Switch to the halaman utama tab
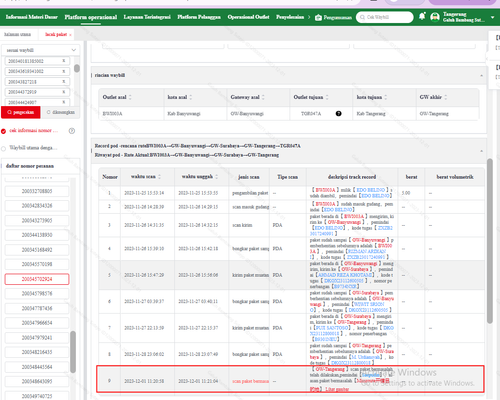The width and height of the screenshot is (500, 400). point(17,34)
